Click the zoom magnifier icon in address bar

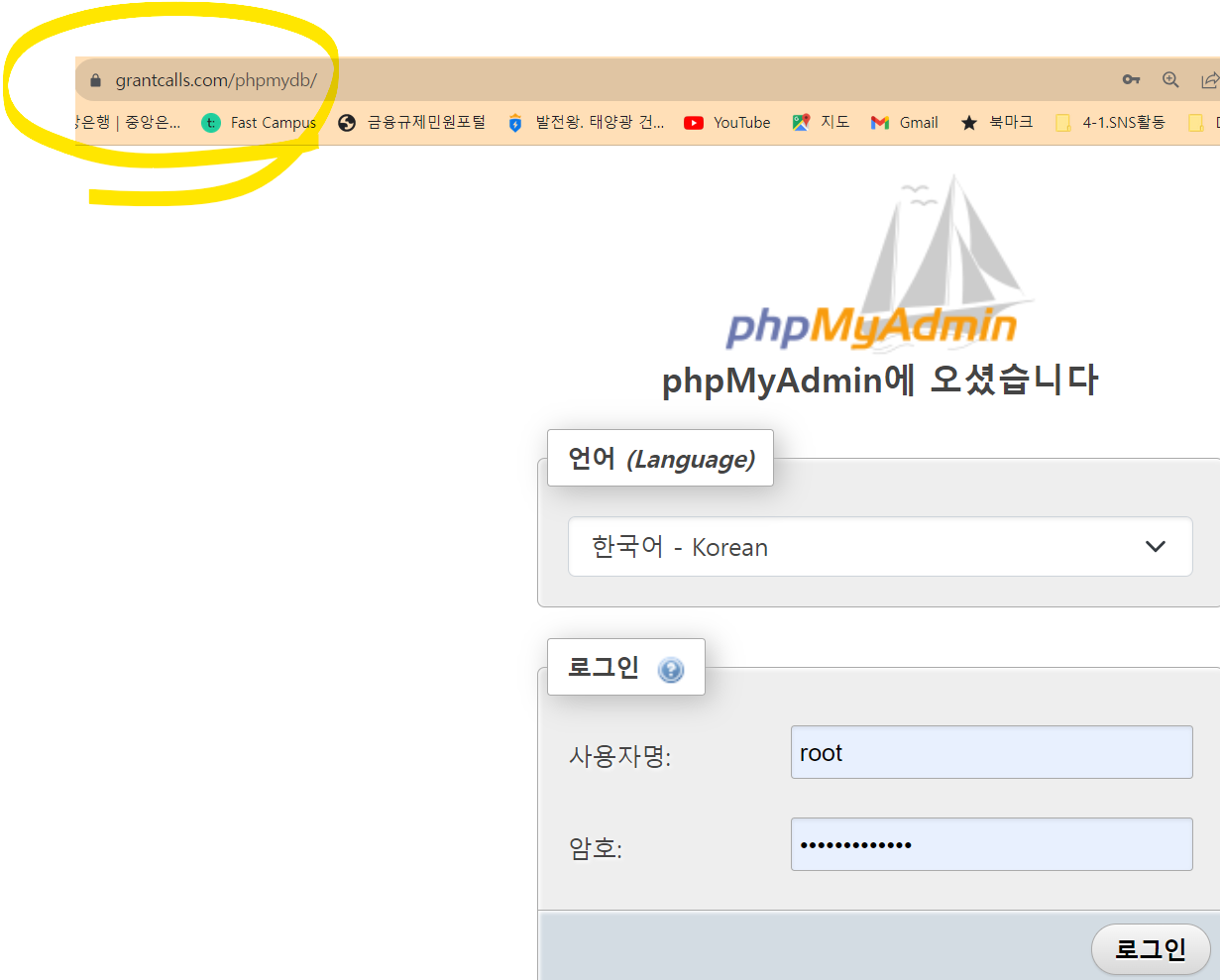[1170, 80]
